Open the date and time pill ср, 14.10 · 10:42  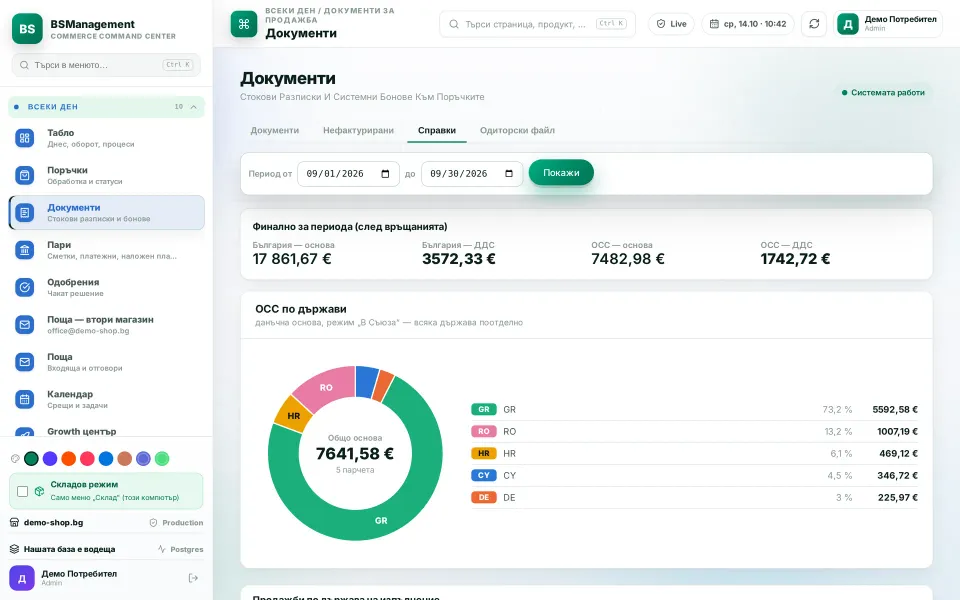[748, 24]
